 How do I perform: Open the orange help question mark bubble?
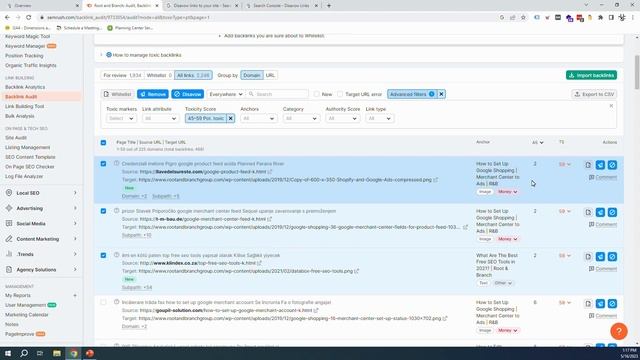click(x=619, y=331)
